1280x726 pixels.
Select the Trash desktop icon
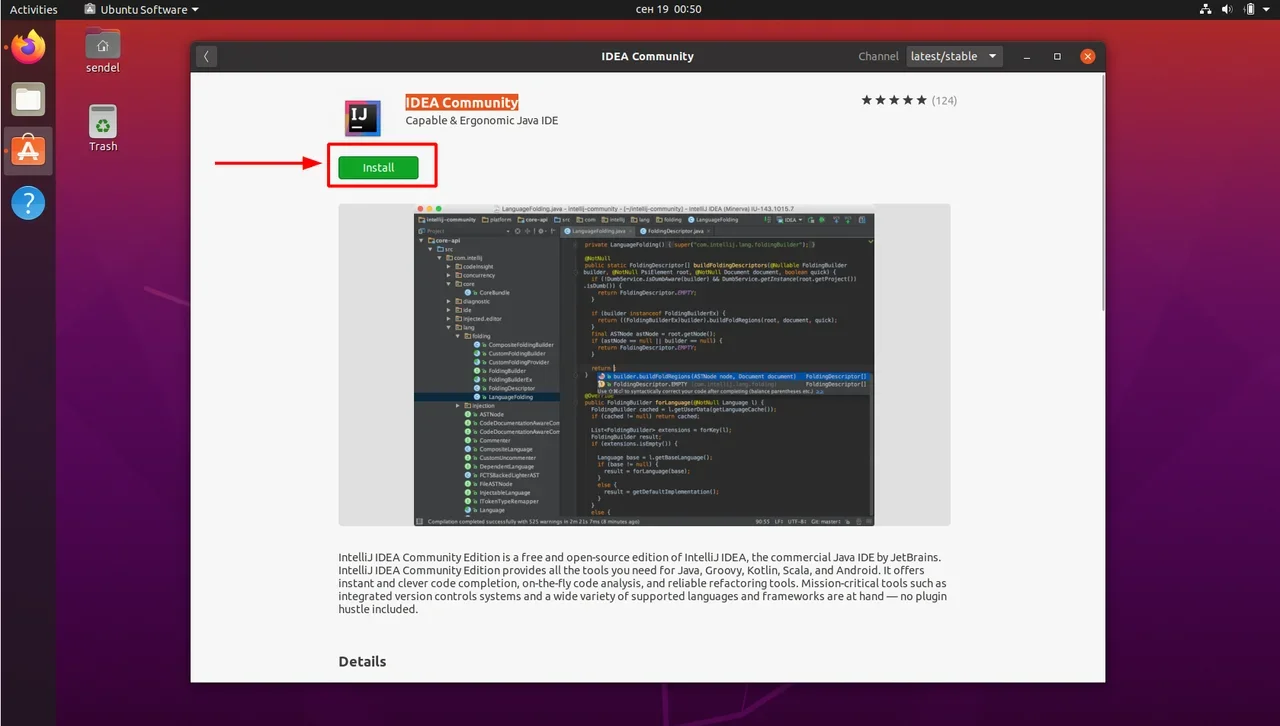coord(103,128)
